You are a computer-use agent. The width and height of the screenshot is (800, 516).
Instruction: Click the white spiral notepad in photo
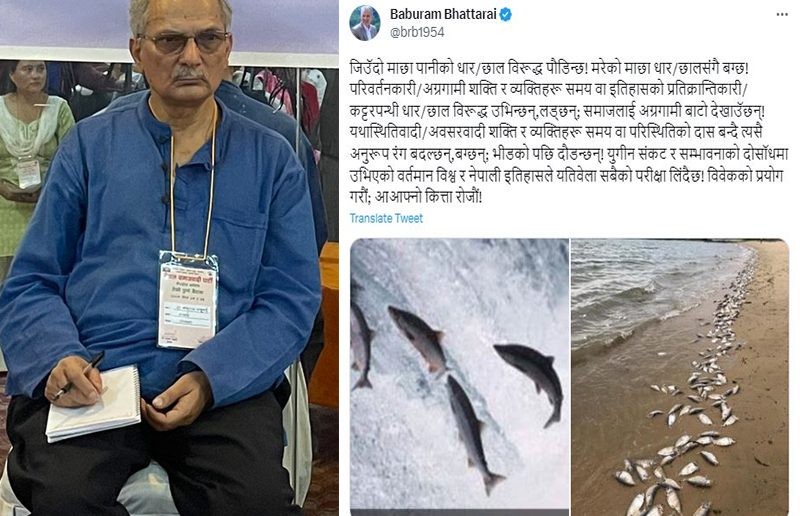tap(94, 404)
